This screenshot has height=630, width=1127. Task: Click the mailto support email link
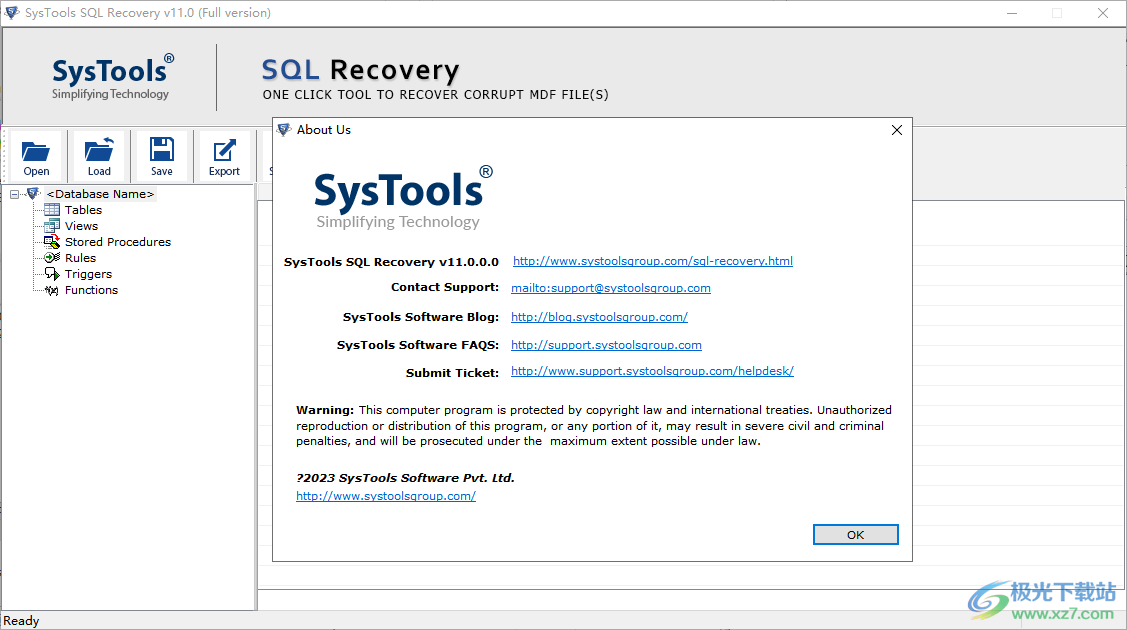(611, 288)
